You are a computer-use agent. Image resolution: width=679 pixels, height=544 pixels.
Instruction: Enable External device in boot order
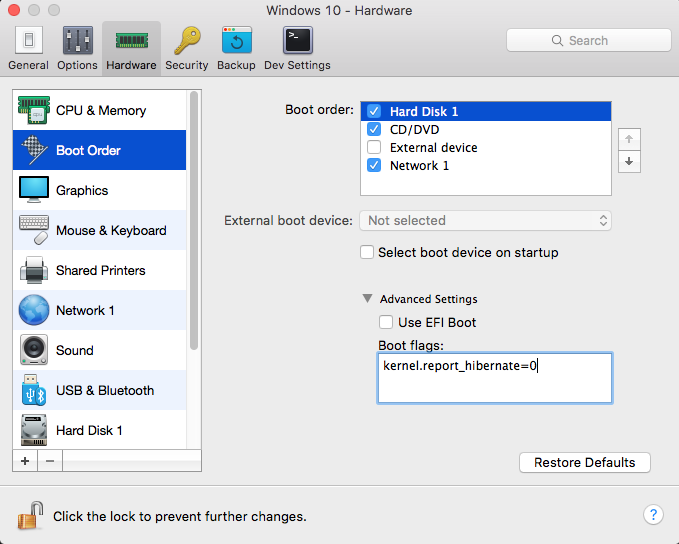(374, 148)
